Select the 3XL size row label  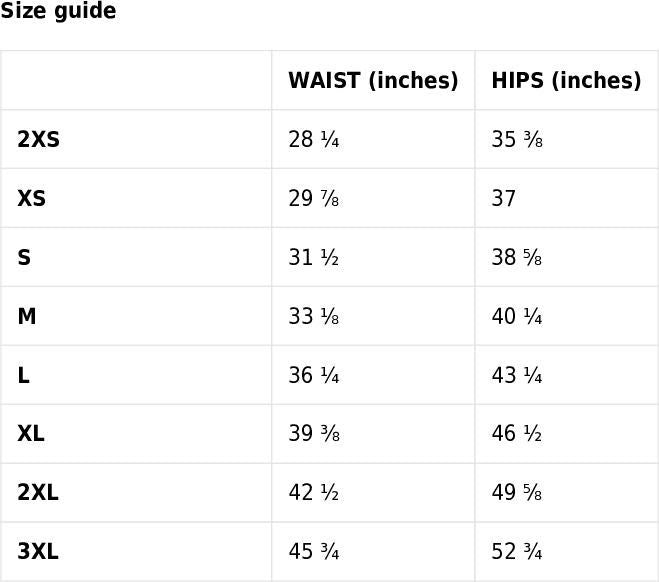(38, 552)
